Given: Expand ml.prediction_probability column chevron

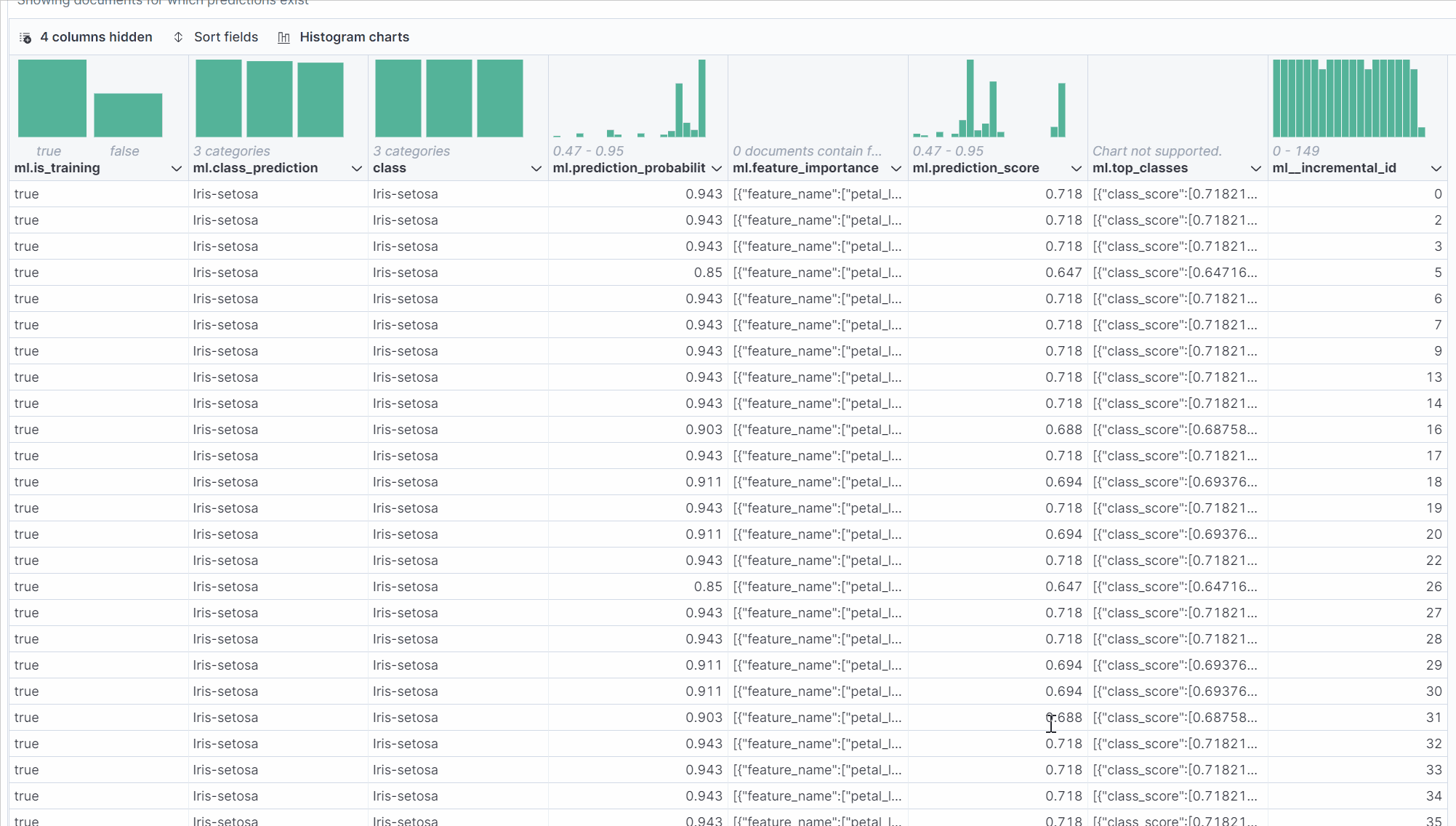Looking at the screenshot, I should click(717, 169).
